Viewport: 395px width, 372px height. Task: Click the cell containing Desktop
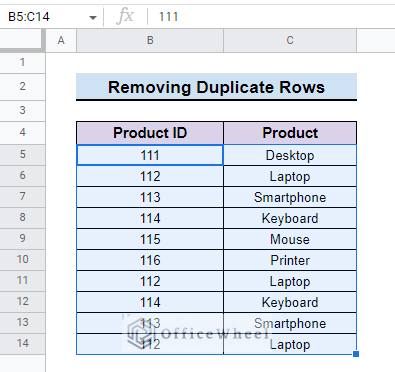tap(290, 155)
